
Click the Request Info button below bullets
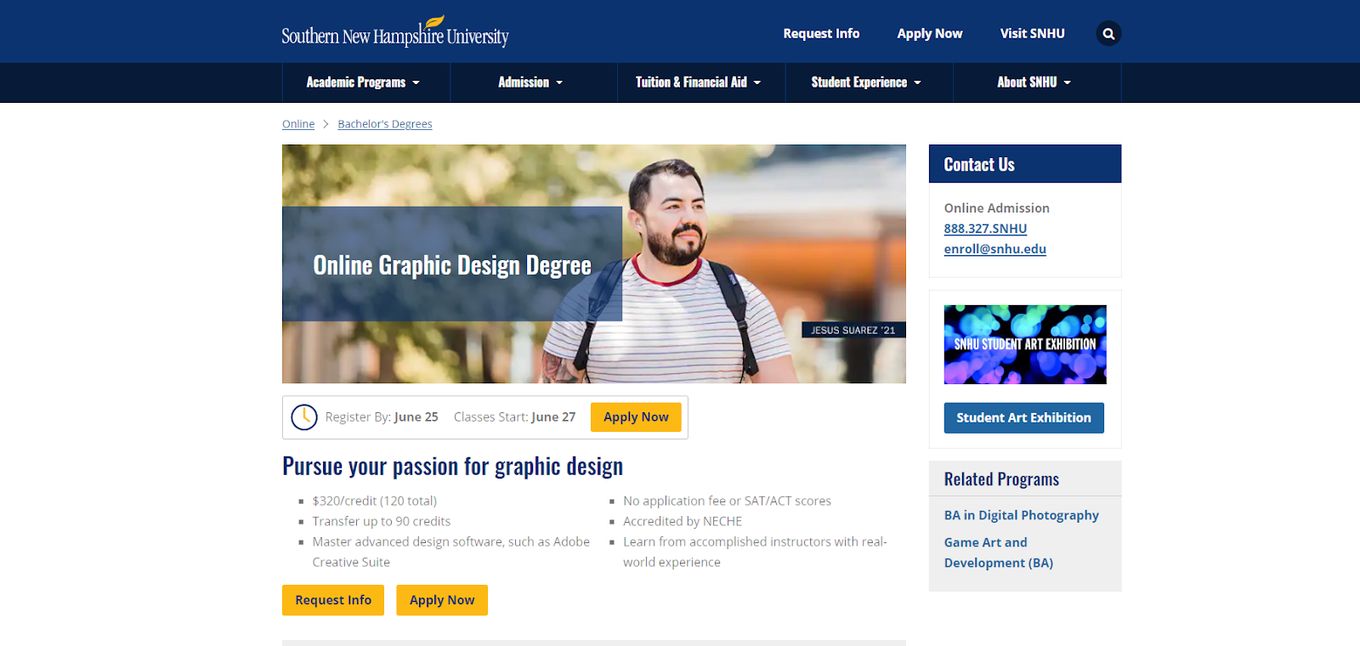pos(333,600)
